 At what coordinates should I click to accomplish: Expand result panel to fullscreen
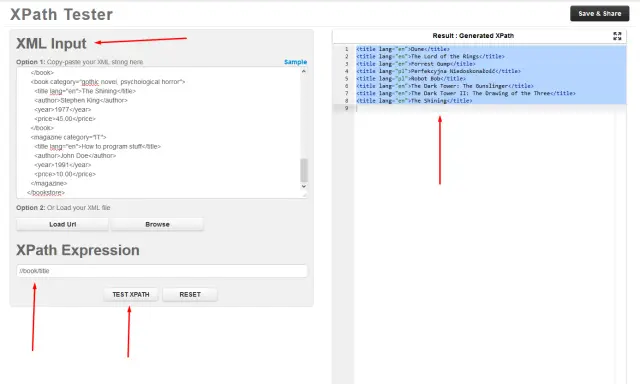(x=617, y=36)
